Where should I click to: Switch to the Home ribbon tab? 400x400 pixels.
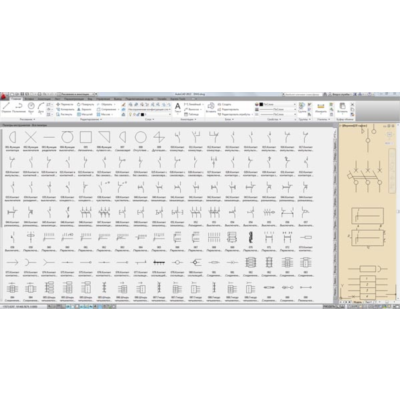tap(16, 99)
